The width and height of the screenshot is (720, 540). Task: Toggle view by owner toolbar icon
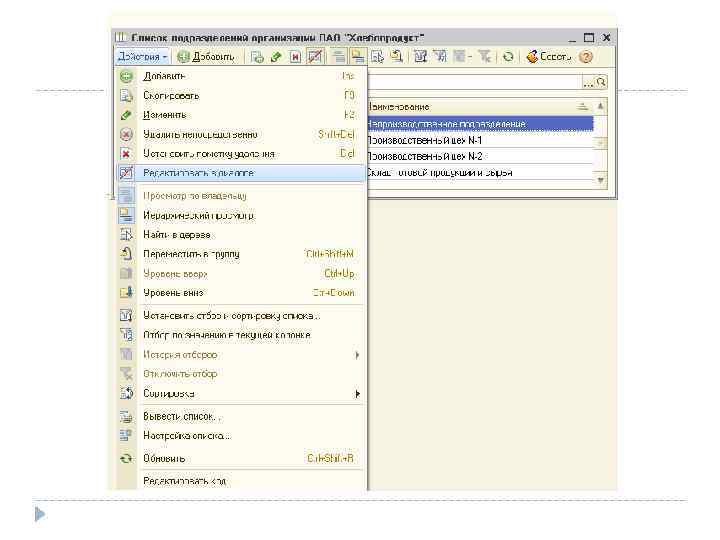pyautogui.click(x=339, y=57)
